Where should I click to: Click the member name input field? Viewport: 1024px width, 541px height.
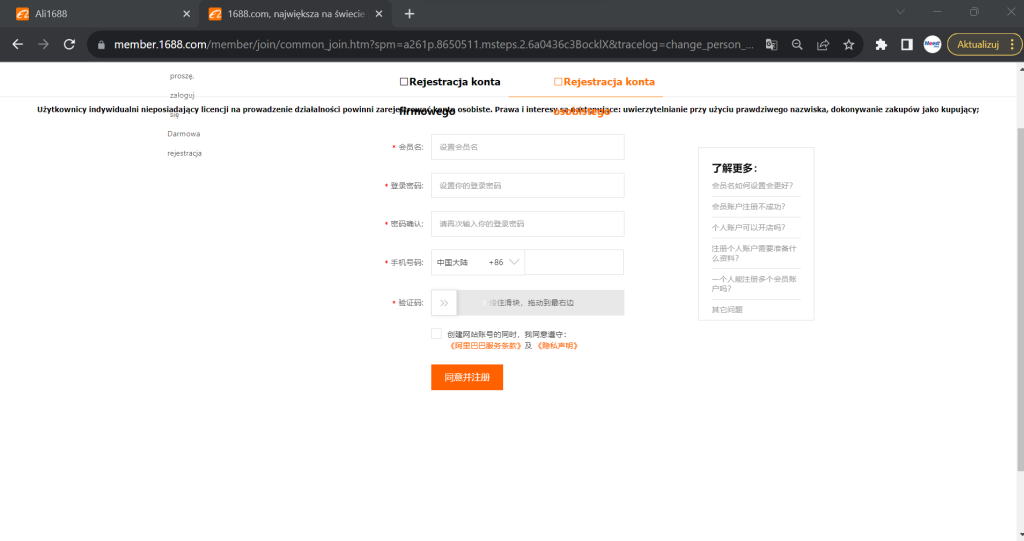click(527, 147)
